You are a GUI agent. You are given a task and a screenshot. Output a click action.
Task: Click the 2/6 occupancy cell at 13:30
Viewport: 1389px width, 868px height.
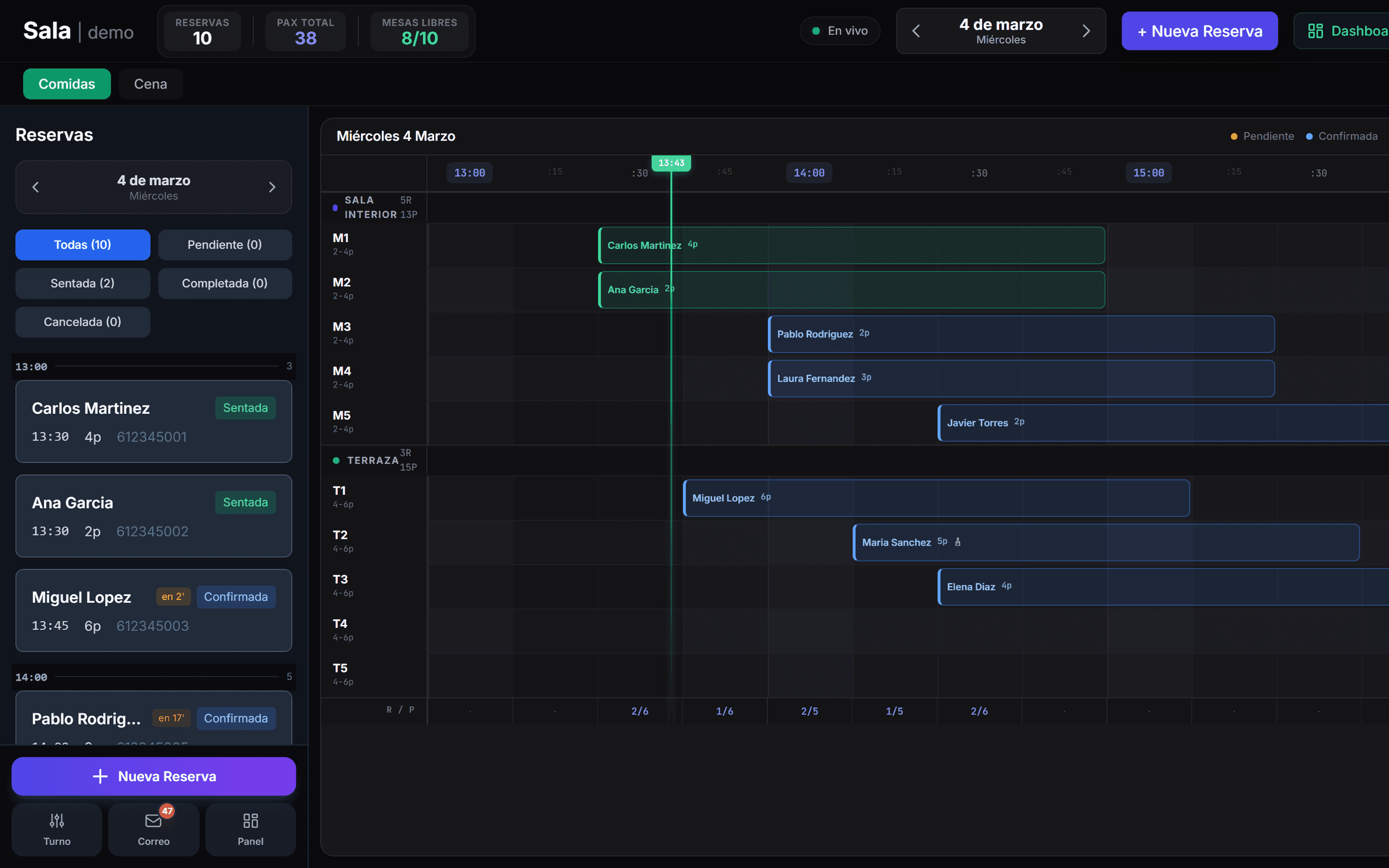coord(640,711)
